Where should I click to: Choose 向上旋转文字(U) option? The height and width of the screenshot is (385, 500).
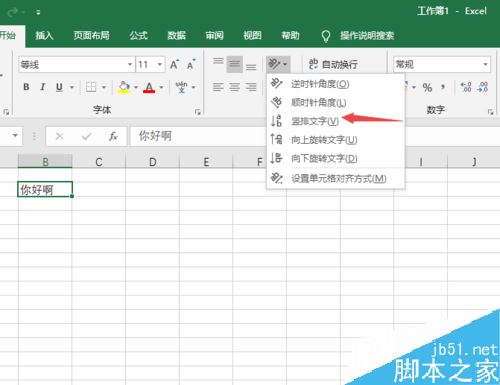coord(336,139)
